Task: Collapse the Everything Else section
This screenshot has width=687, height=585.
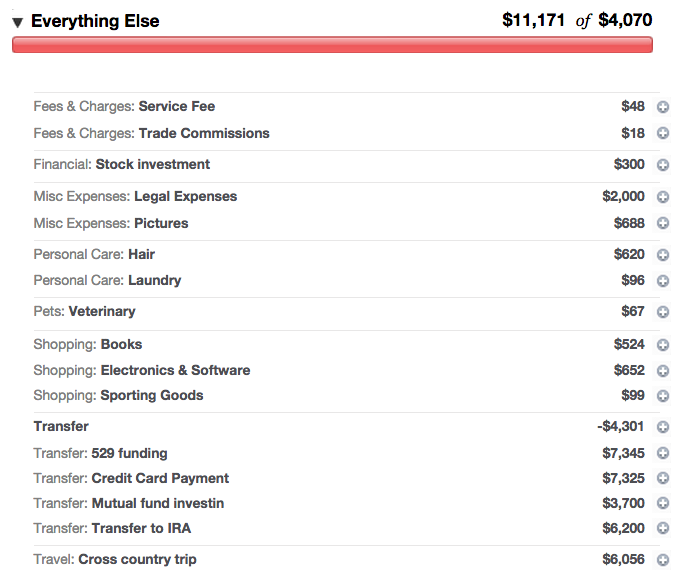Action: [18, 22]
